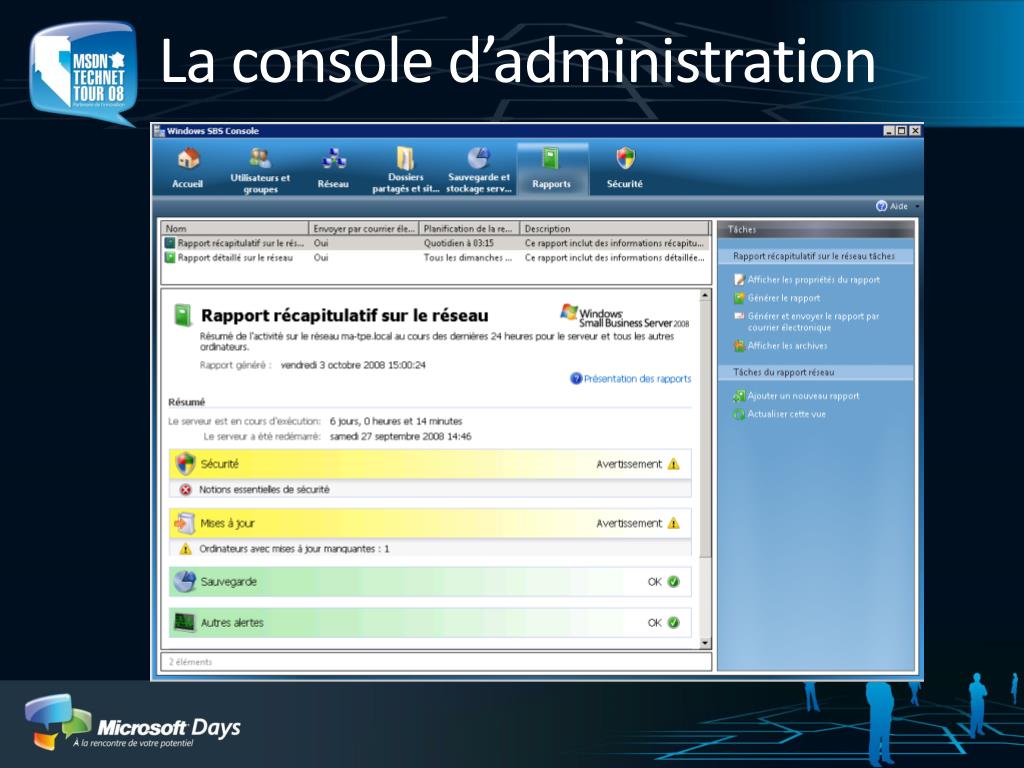The width and height of the screenshot is (1024, 768).
Task: Switch to the Sécurité tab label
Action: 625,184
